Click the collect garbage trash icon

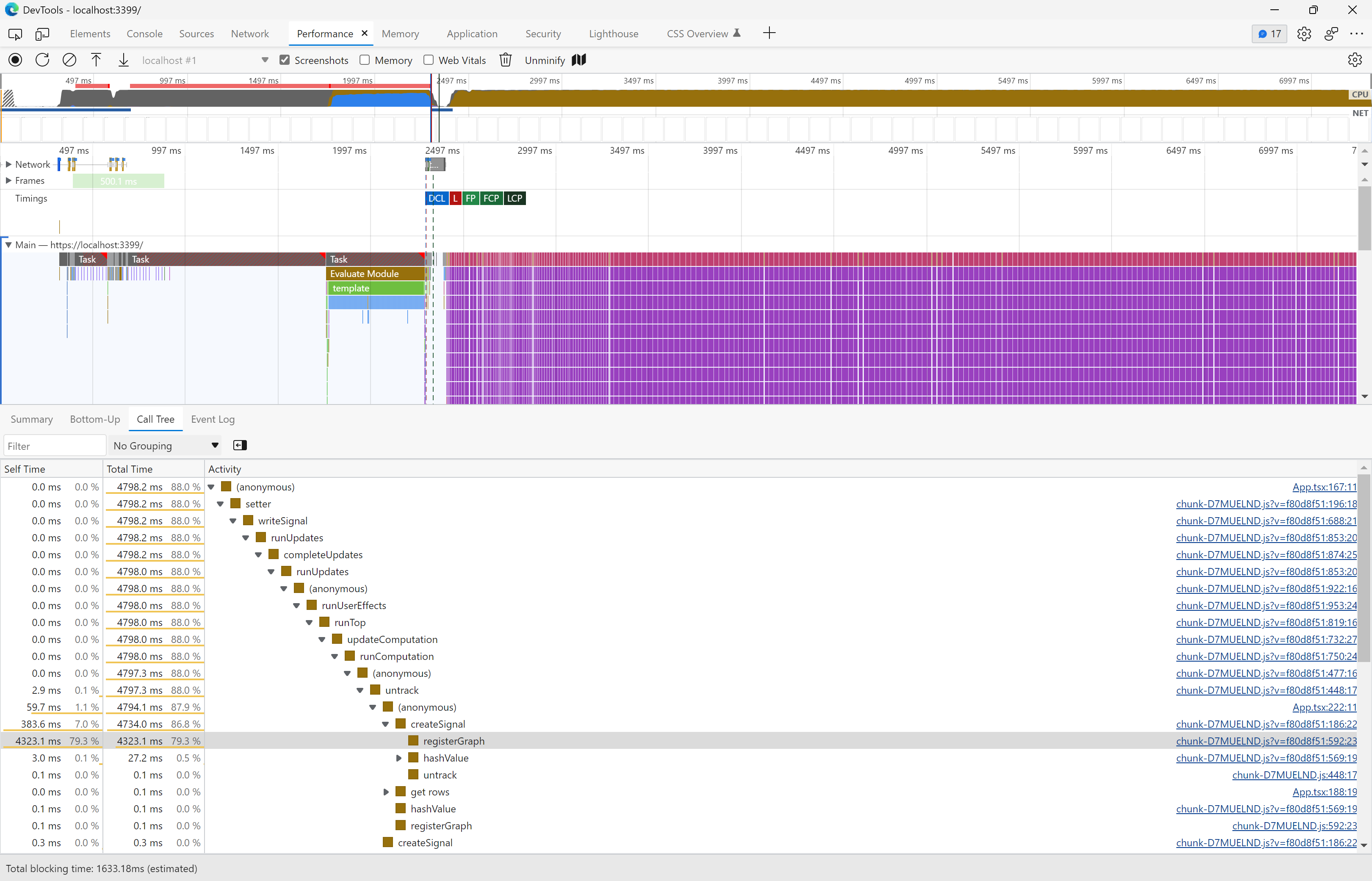[x=506, y=60]
